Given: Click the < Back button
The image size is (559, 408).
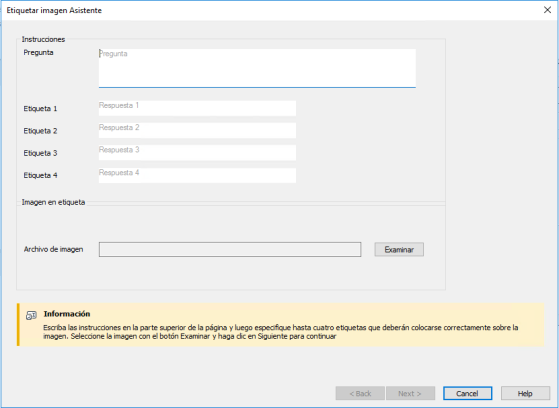Looking at the screenshot, I should click(x=360, y=393).
